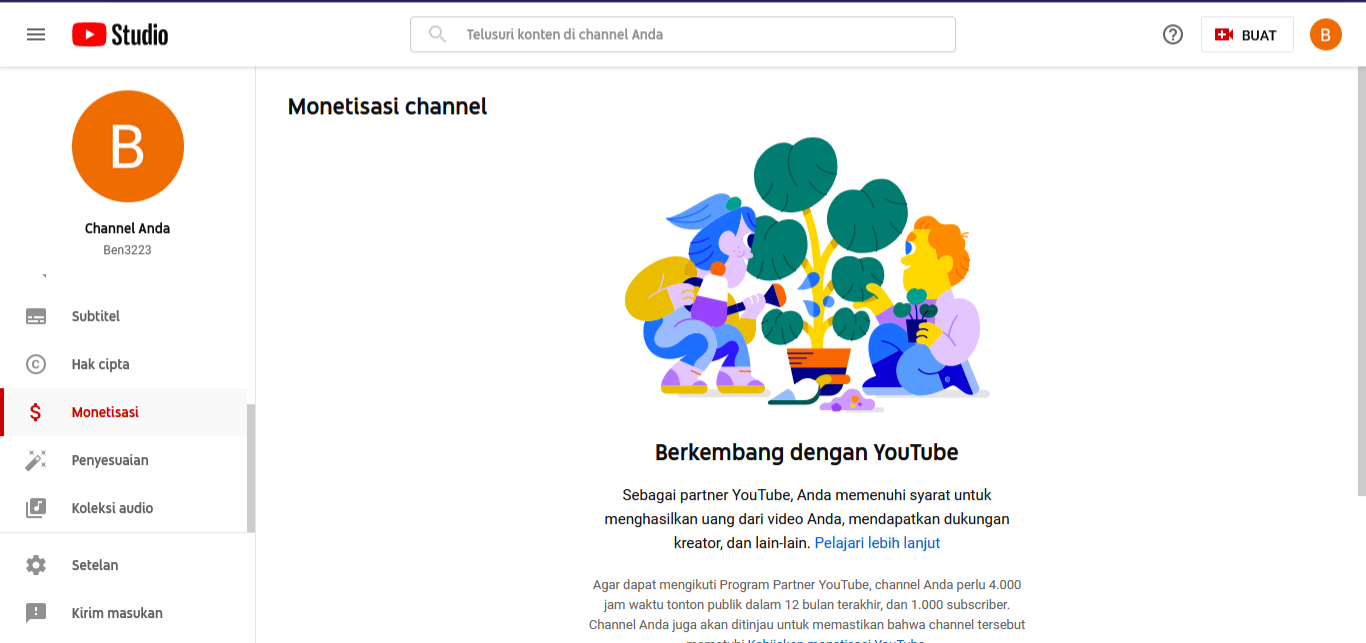Open the hamburger navigation menu
The height and width of the screenshot is (643, 1366).
coord(36,34)
